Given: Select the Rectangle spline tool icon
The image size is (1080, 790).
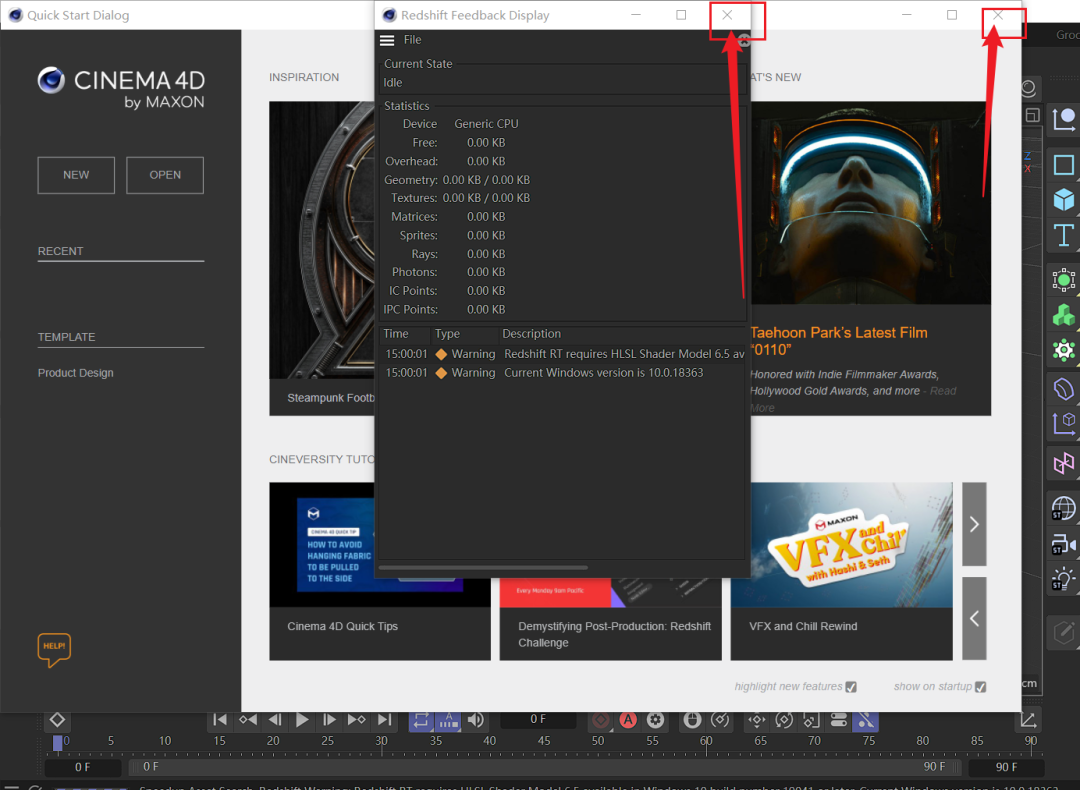Looking at the screenshot, I should 1063,165.
